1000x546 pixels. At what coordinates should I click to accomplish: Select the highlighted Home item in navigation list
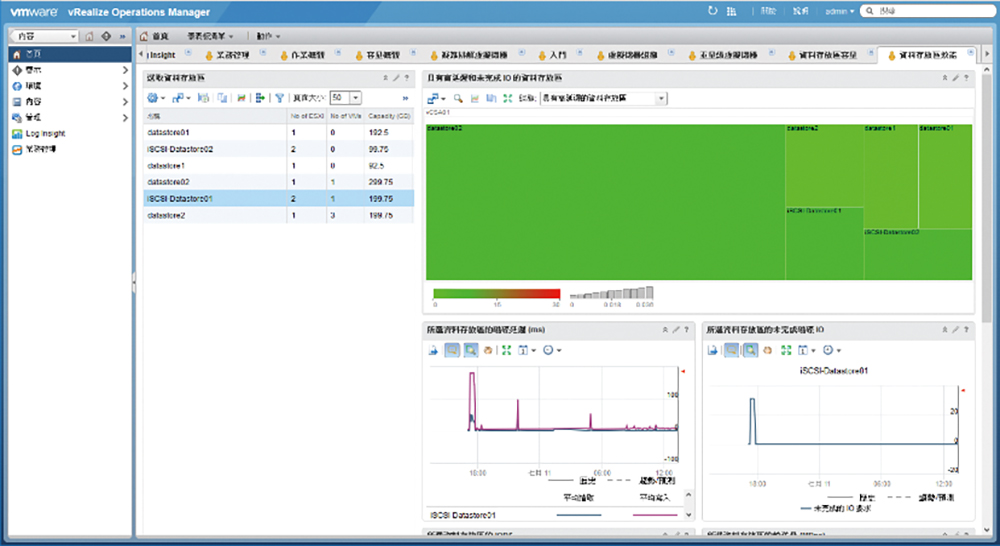(x=70, y=54)
